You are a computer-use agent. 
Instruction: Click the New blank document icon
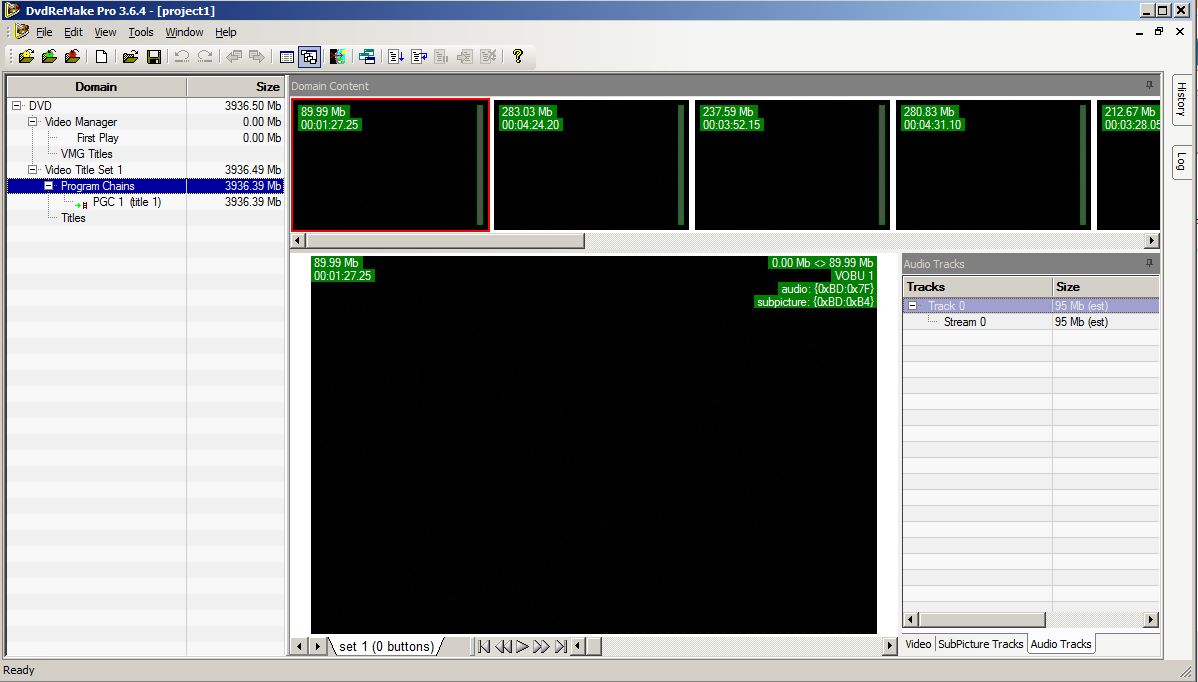pyautogui.click(x=101, y=57)
